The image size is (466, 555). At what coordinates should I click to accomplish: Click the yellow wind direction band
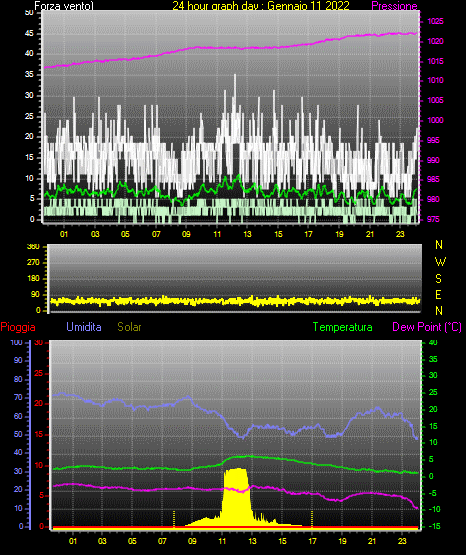click(x=235, y=301)
